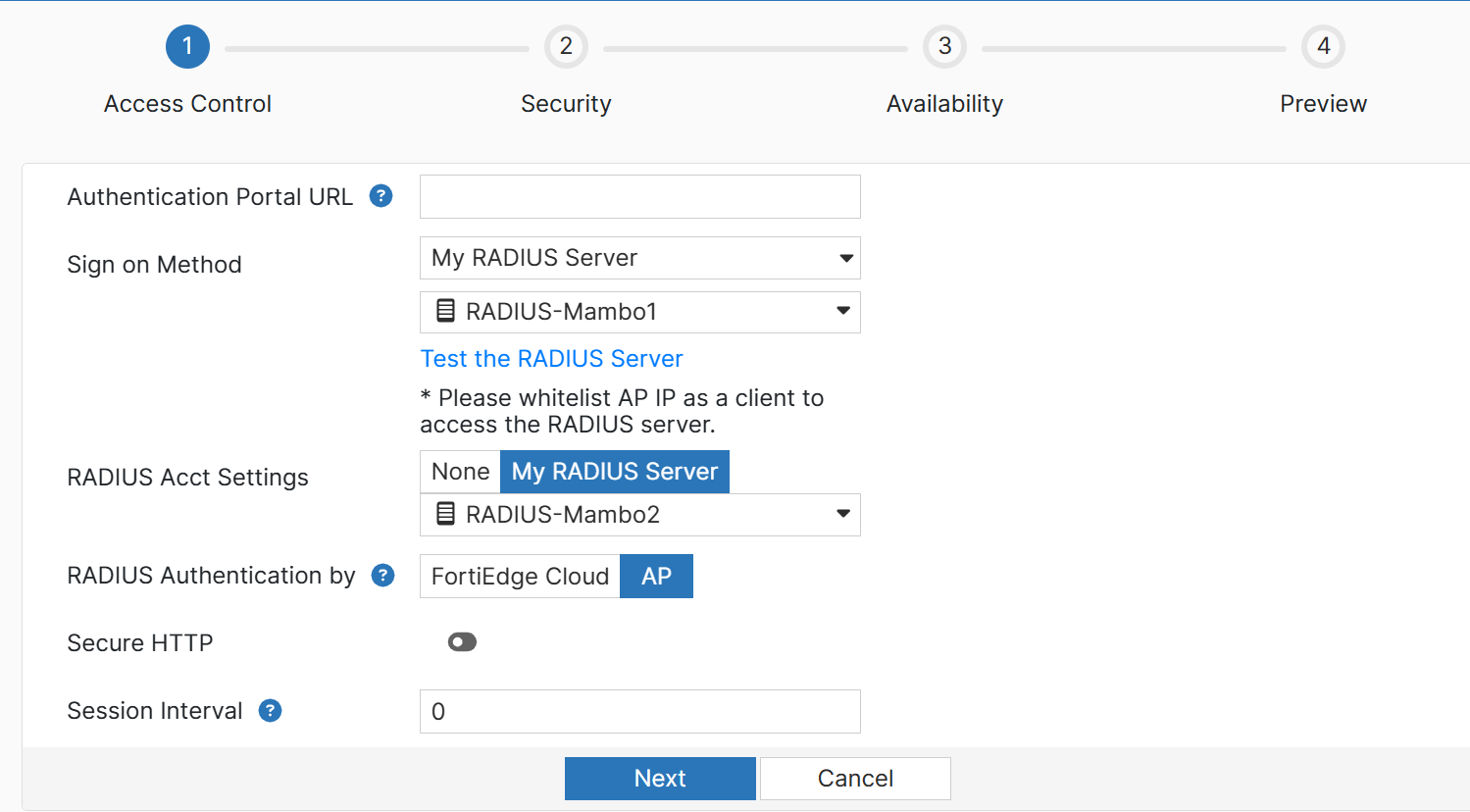
Task: Go to step 2 Security circle
Action: tap(566, 47)
